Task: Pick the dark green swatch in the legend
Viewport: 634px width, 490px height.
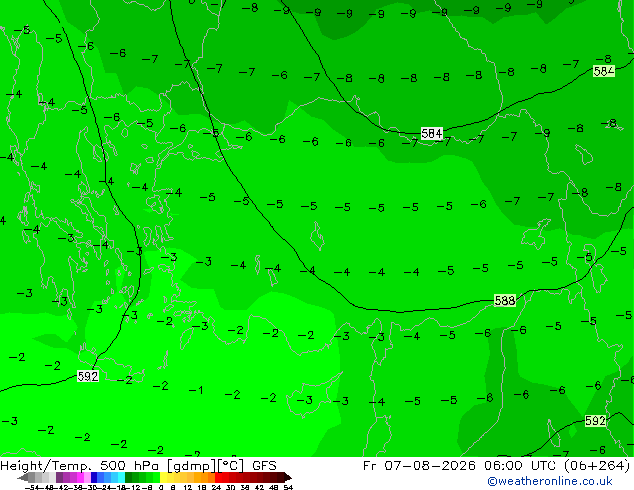Action: click(129, 477)
